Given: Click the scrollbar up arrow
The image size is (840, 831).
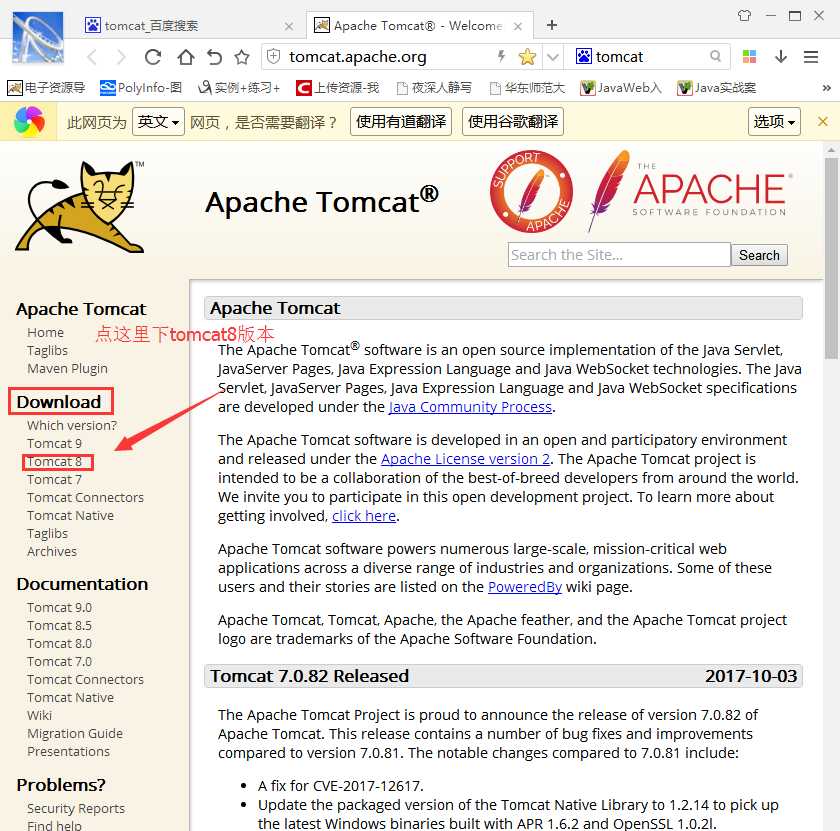Looking at the screenshot, I should click(831, 149).
